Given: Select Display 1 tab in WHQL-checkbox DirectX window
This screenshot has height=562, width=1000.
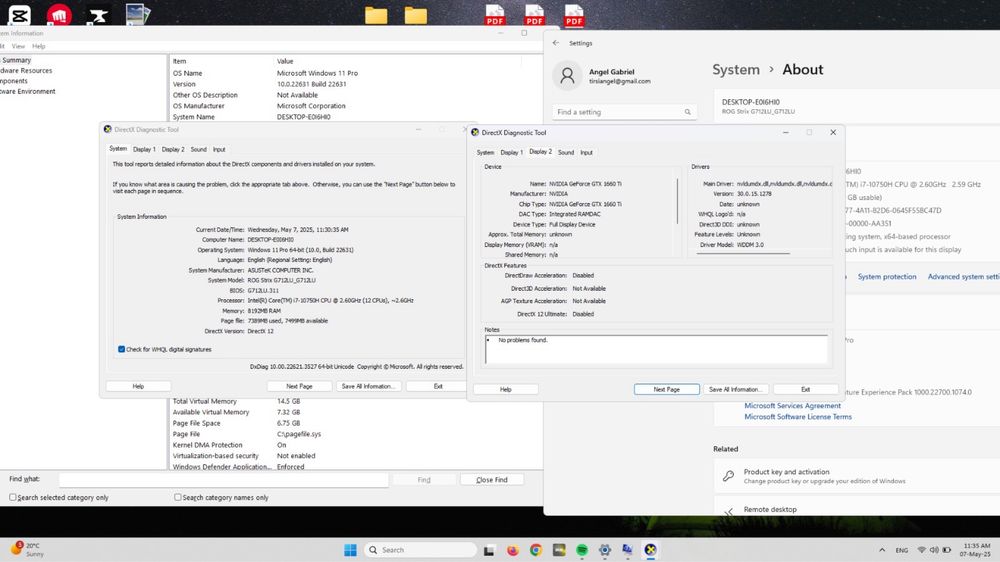Looking at the screenshot, I should click(144, 149).
